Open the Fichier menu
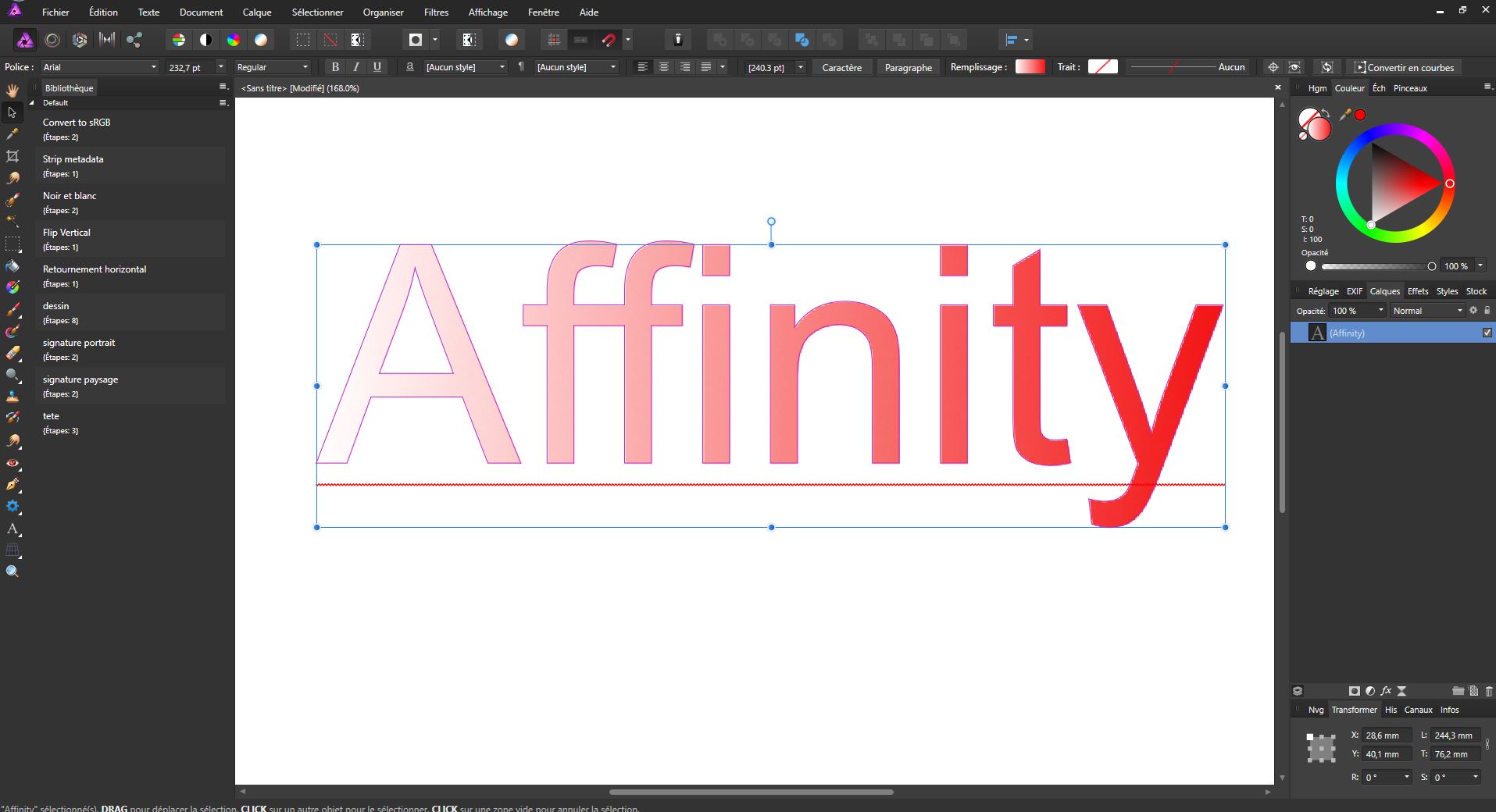 (x=55, y=12)
